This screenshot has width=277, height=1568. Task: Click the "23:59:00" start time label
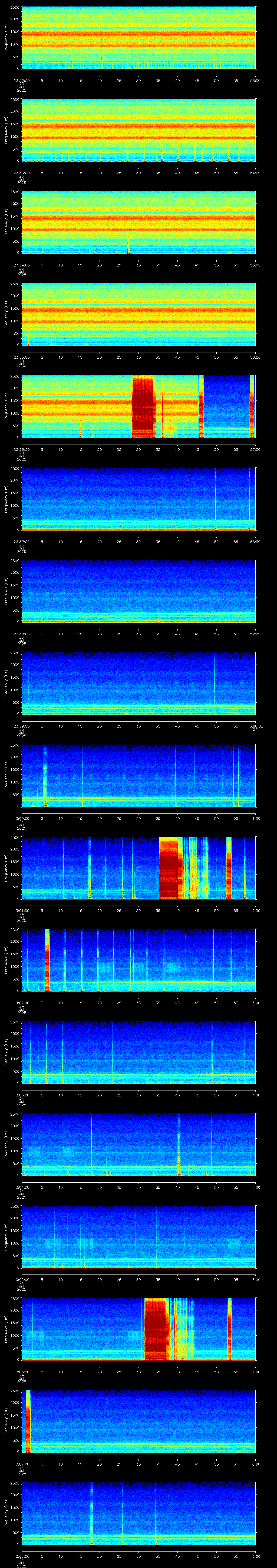pos(21,726)
